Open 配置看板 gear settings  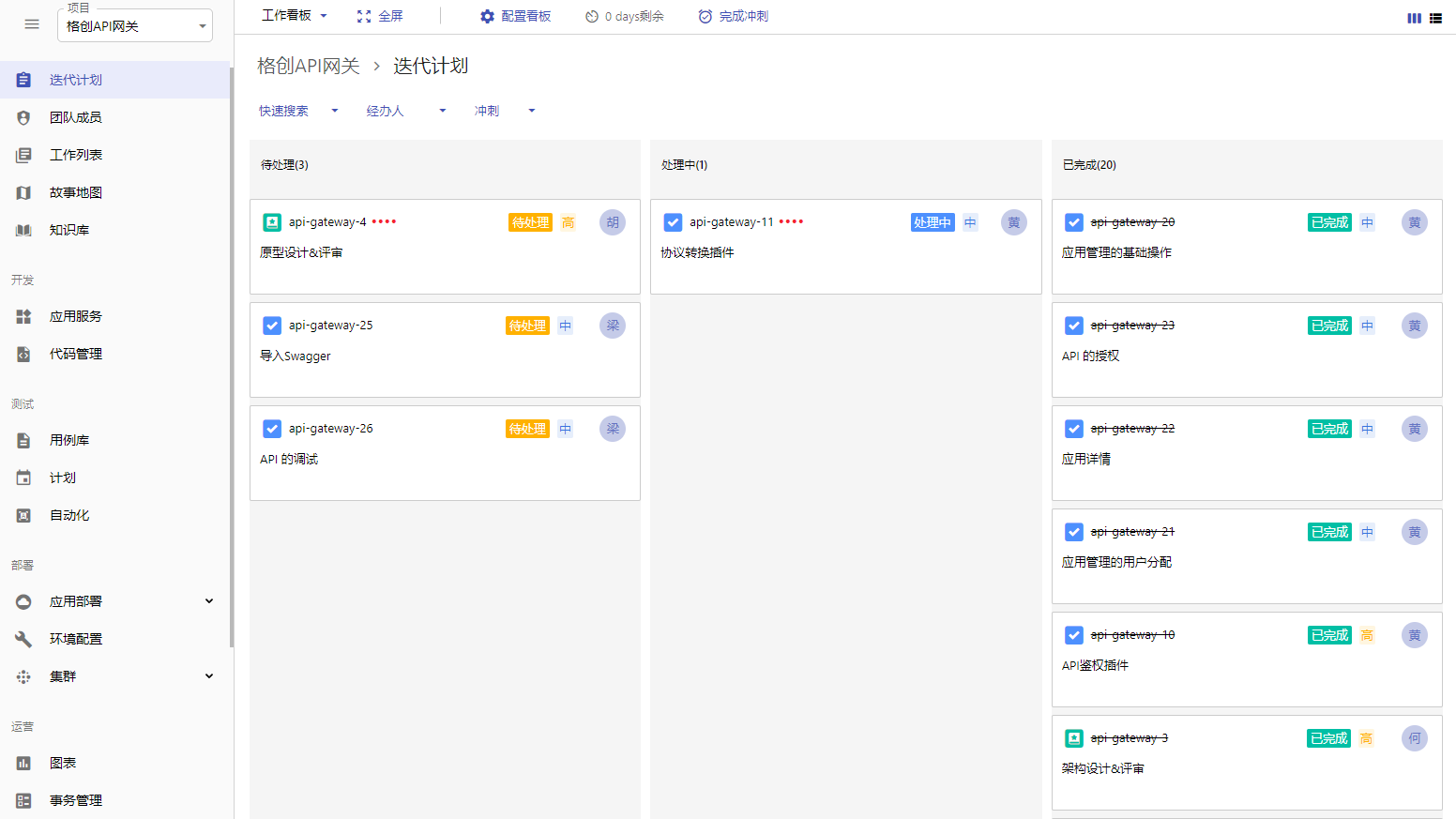[487, 16]
